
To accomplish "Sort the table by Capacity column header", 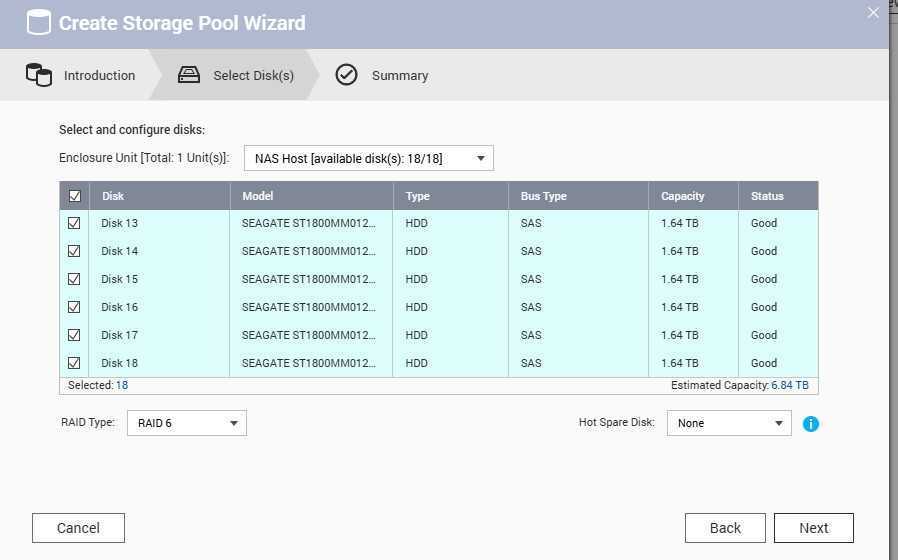I will (683, 196).
